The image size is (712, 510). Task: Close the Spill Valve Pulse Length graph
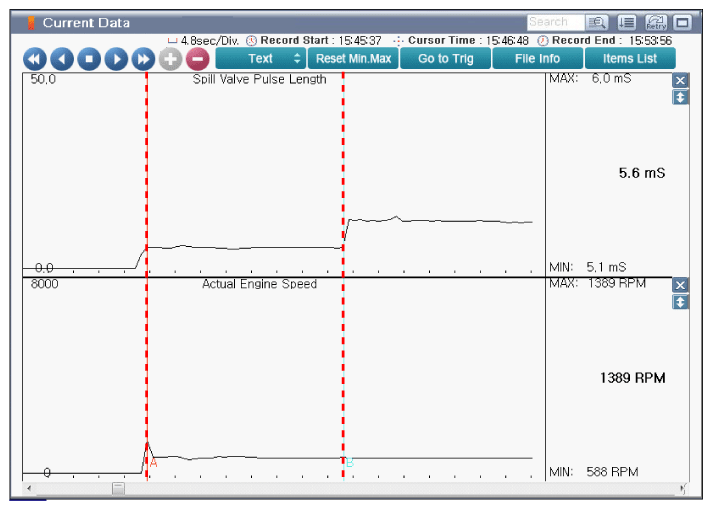[x=681, y=81]
